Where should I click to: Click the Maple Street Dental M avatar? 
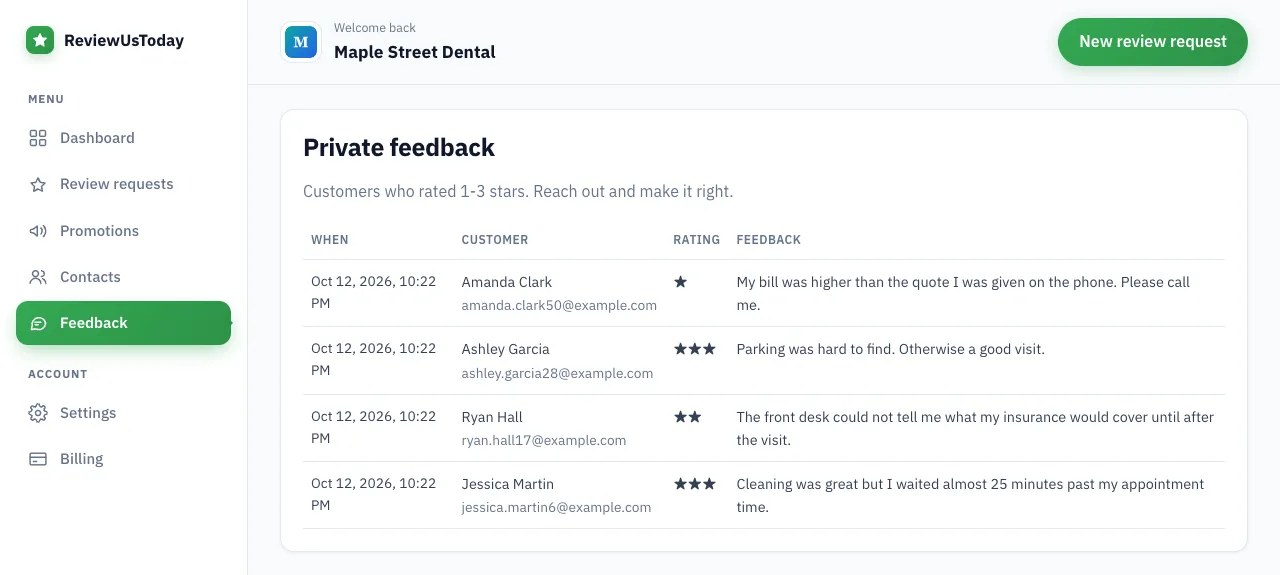pyautogui.click(x=301, y=42)
